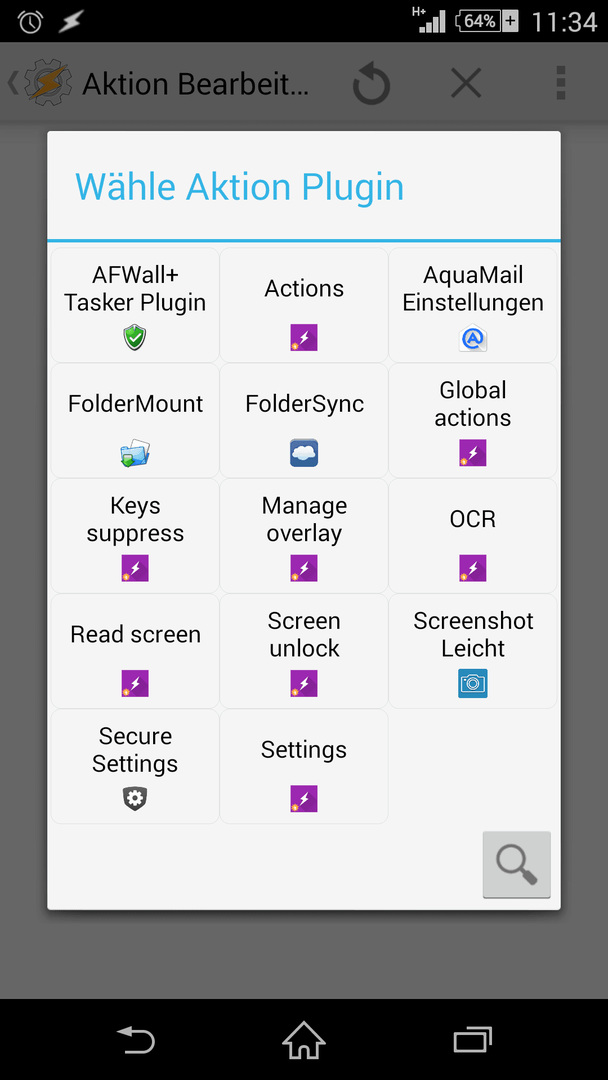Select Keys suppress plugin
The height and width of the screenshot is (1080, 608).
[x=135, y=536]
